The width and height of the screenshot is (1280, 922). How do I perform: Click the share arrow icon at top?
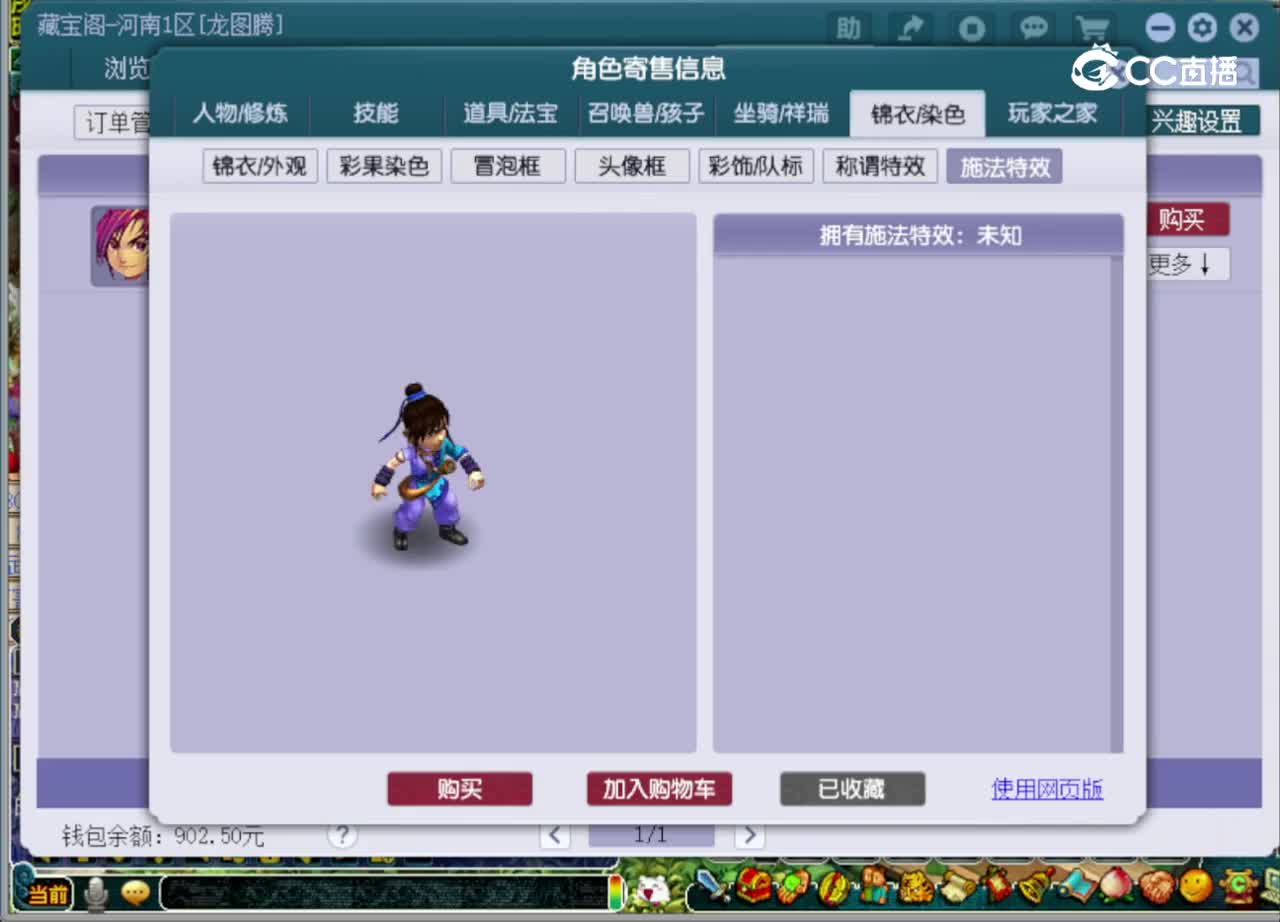[x=910, y=29]
